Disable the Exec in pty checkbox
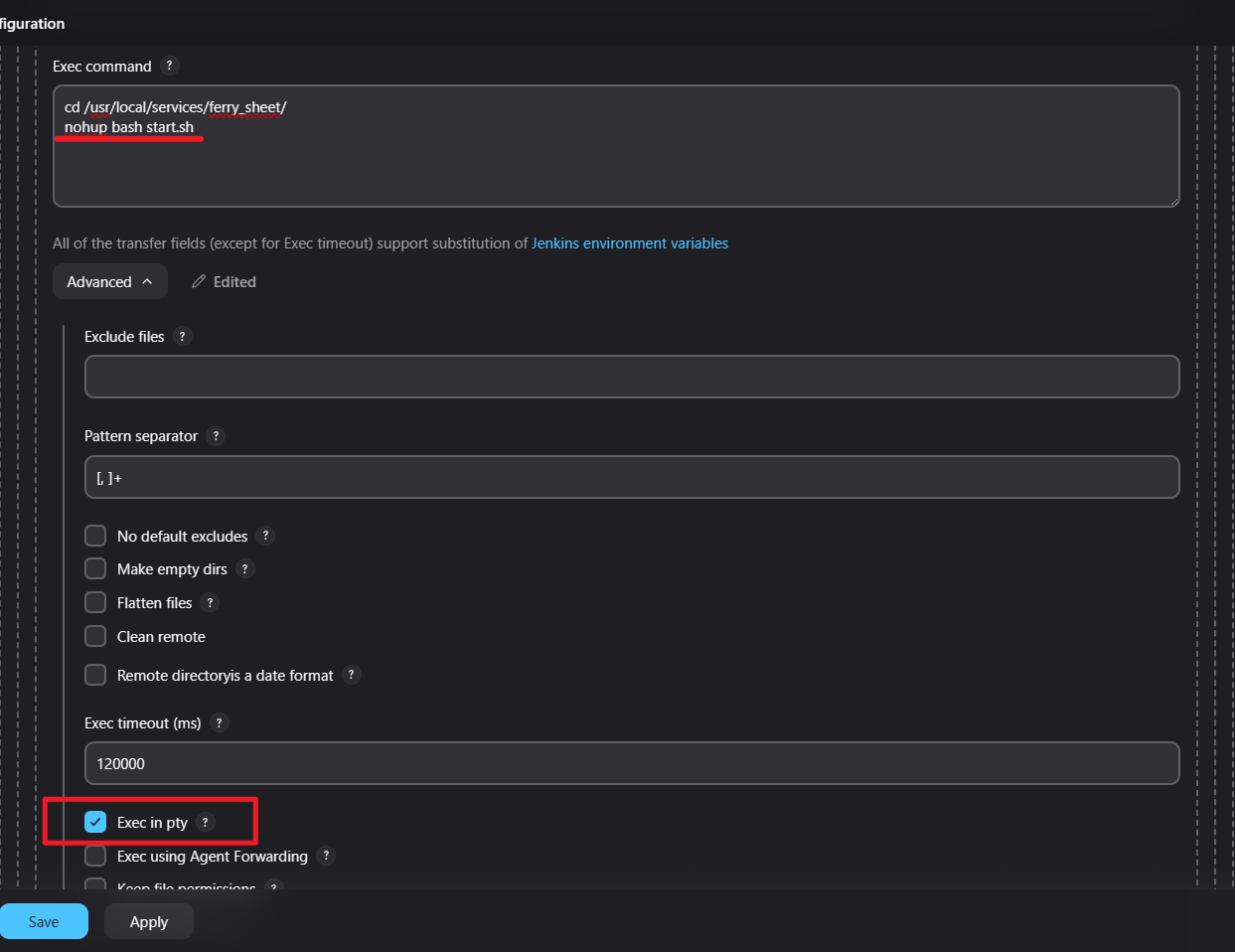Image resolution: width=1235 pixels, height=952 pixels. [x=95, y=822]
